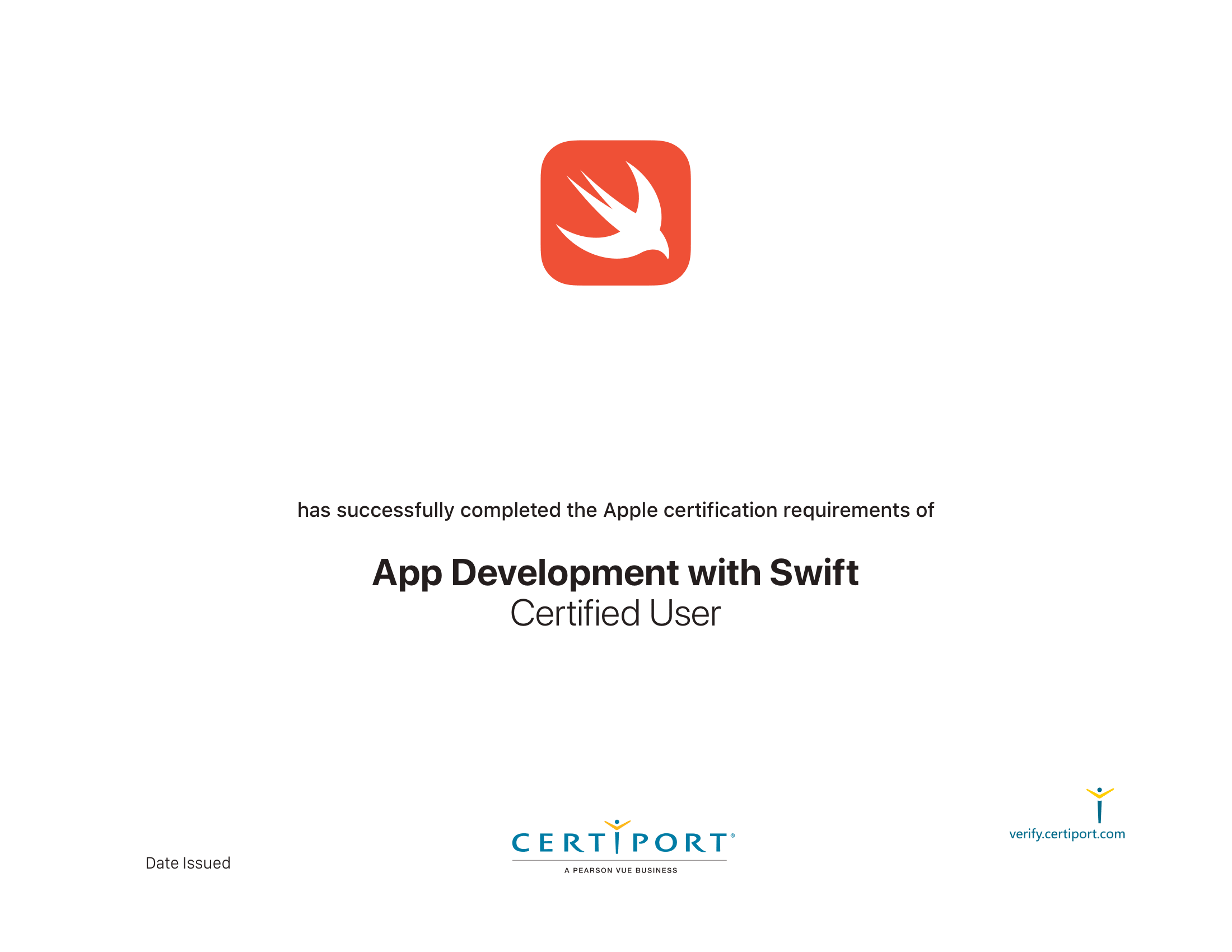The height and width of the screenshot is (952, 1232).
Task: Click the figure icon above the verify link
Action: tap(1099, 806)
